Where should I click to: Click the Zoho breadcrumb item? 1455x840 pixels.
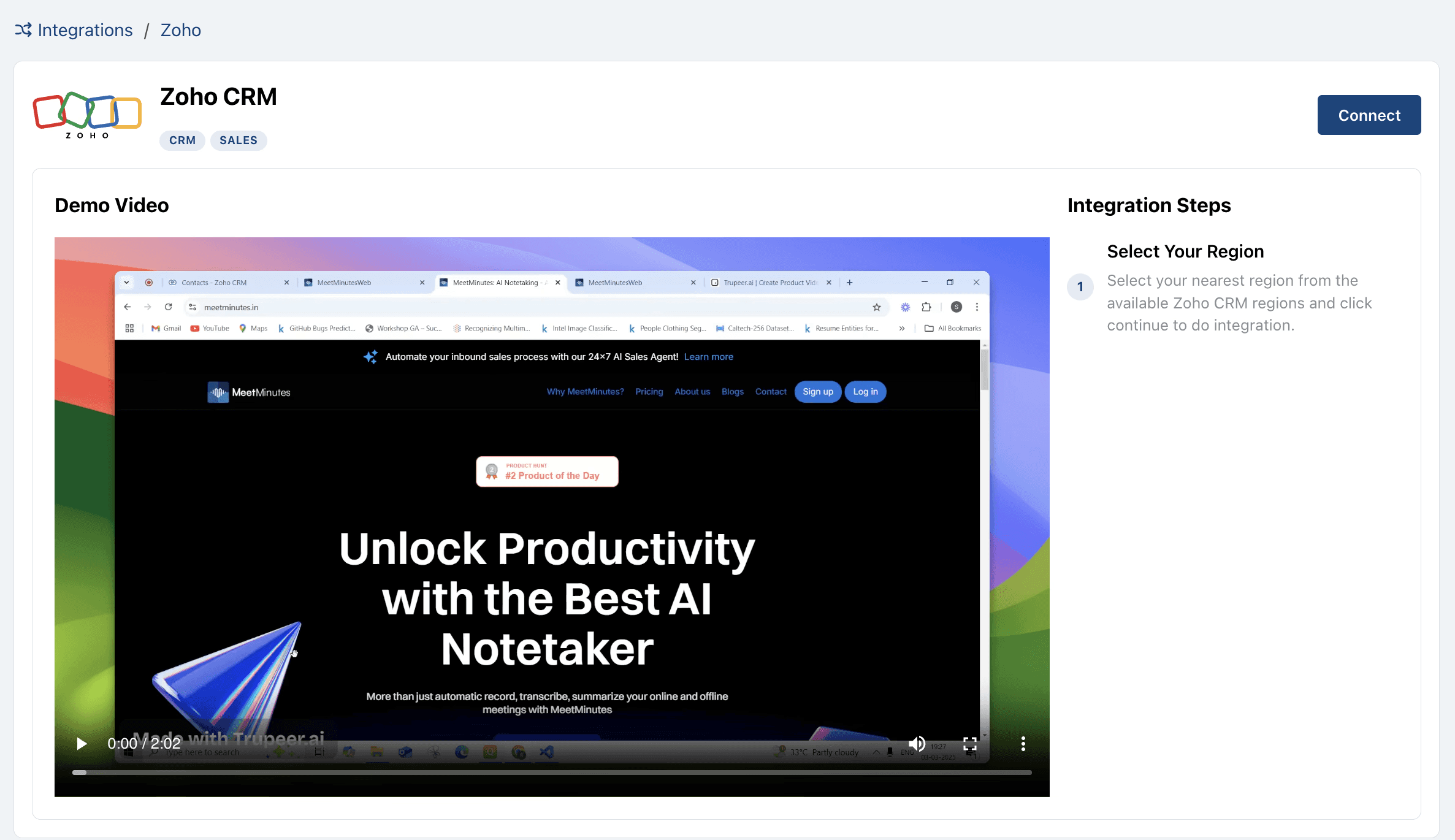[x=180, y=30]
